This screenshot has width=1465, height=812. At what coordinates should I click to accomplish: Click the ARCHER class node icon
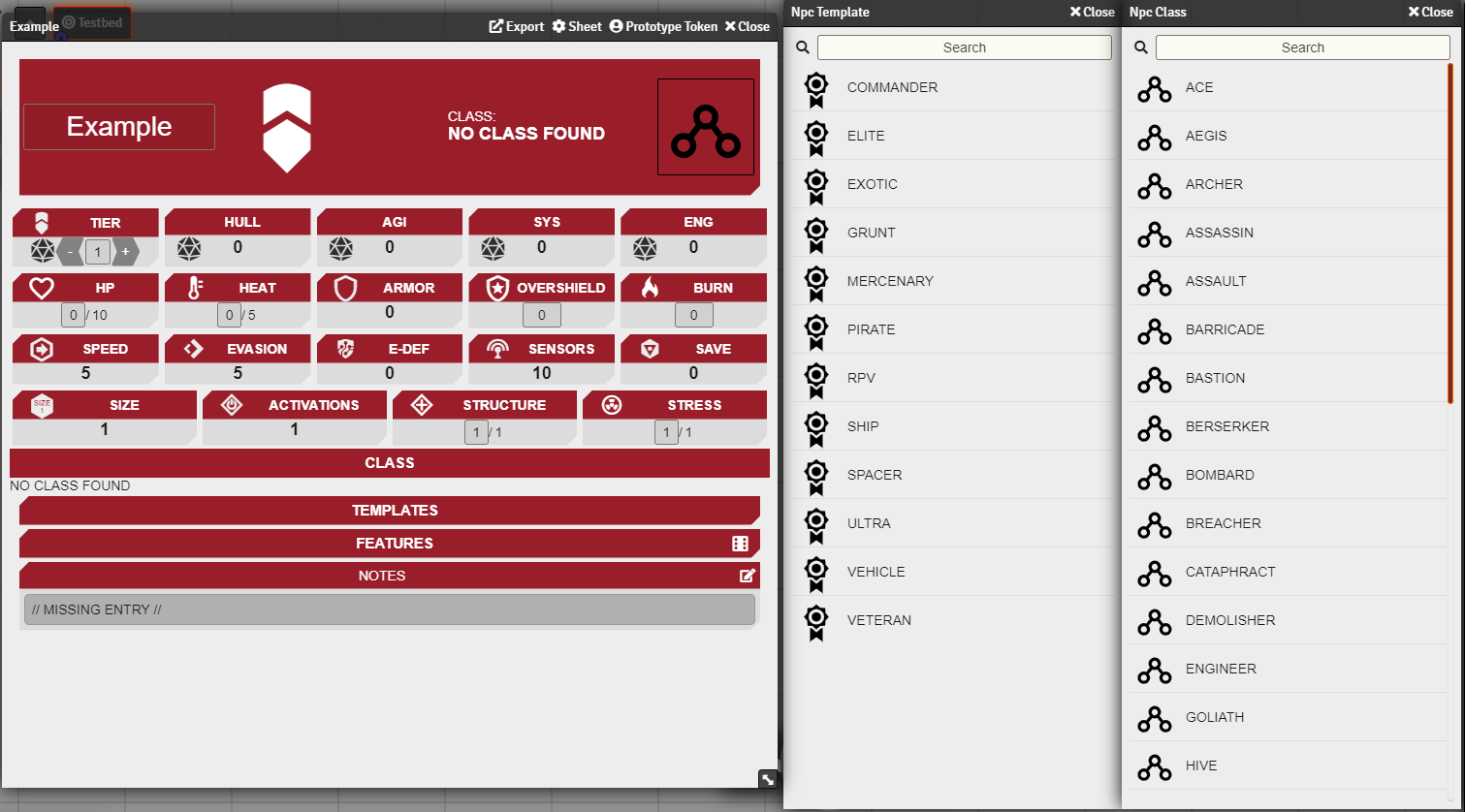click(1155, 185)
